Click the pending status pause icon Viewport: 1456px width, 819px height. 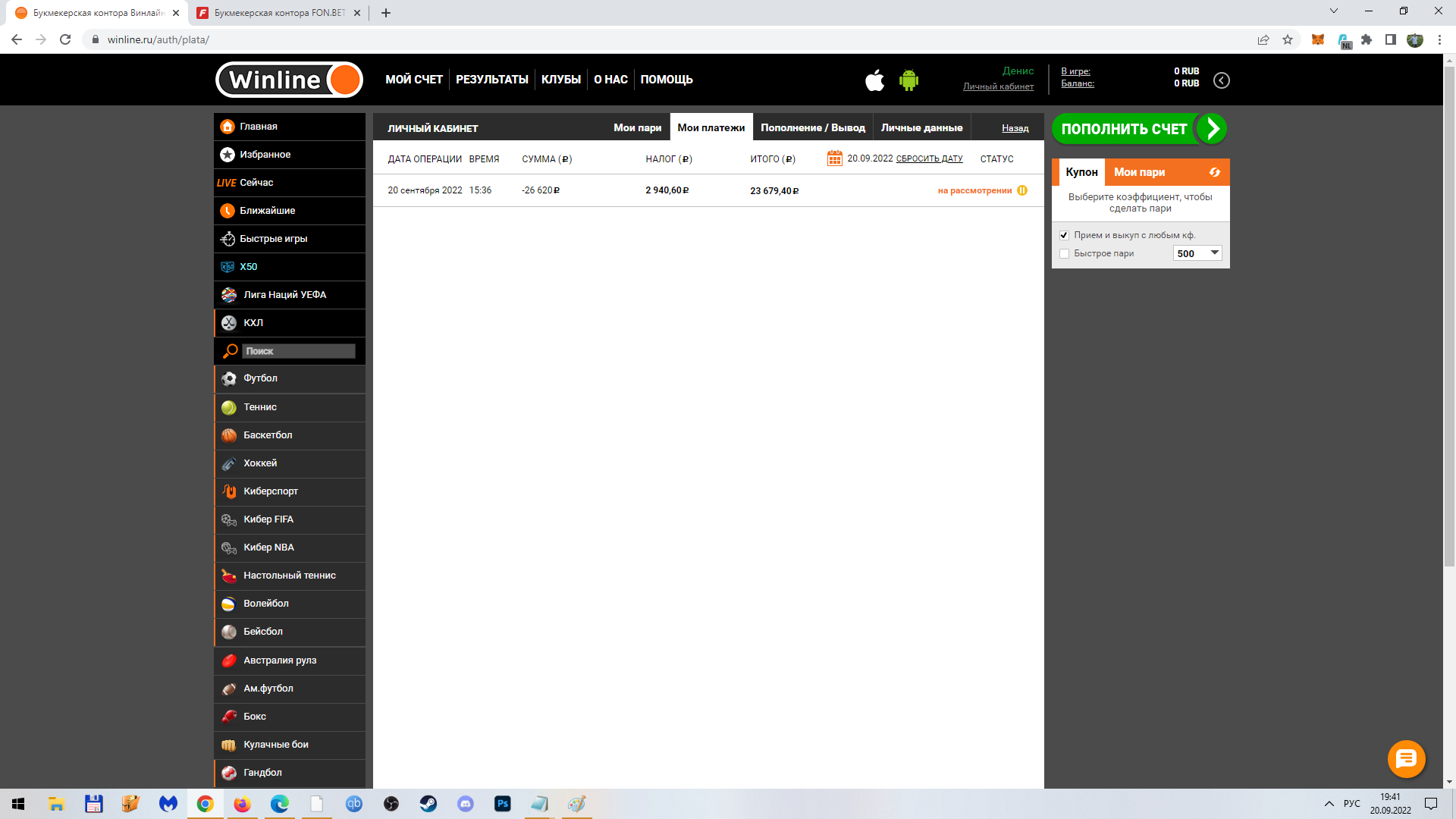[1022, 190]
